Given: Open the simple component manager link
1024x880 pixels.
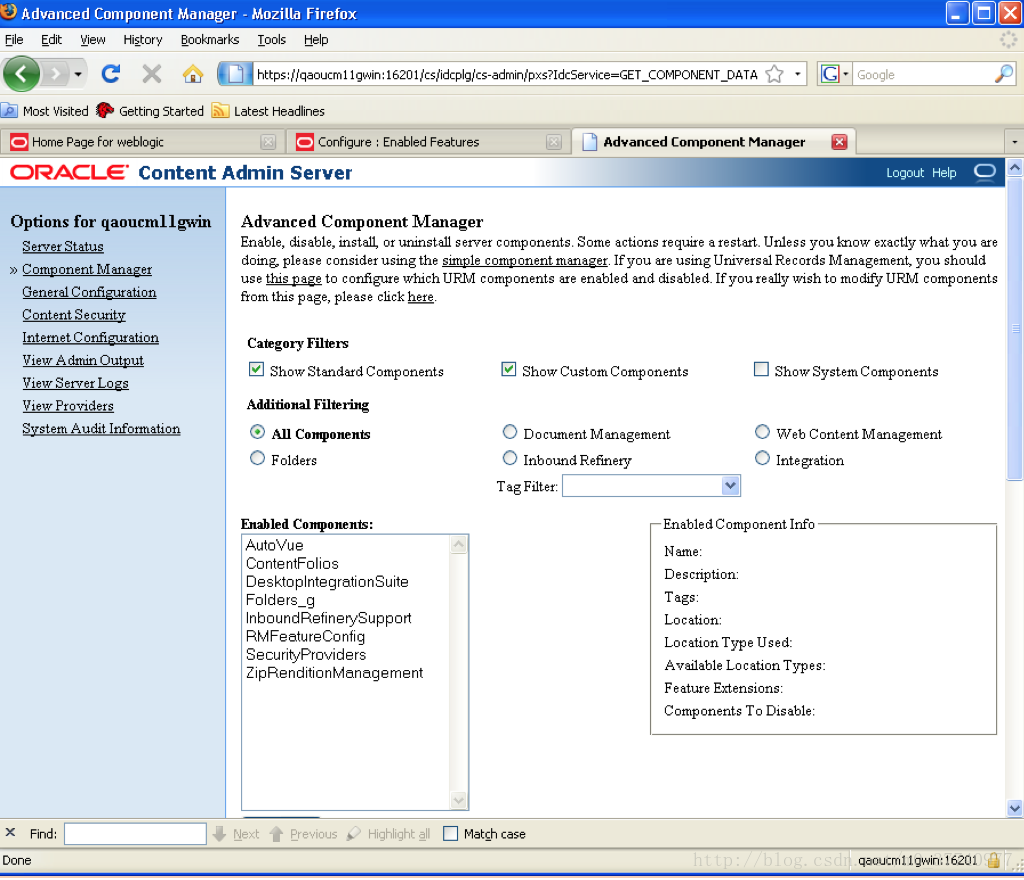Looking at the screenshot, I should coord(524,259).
